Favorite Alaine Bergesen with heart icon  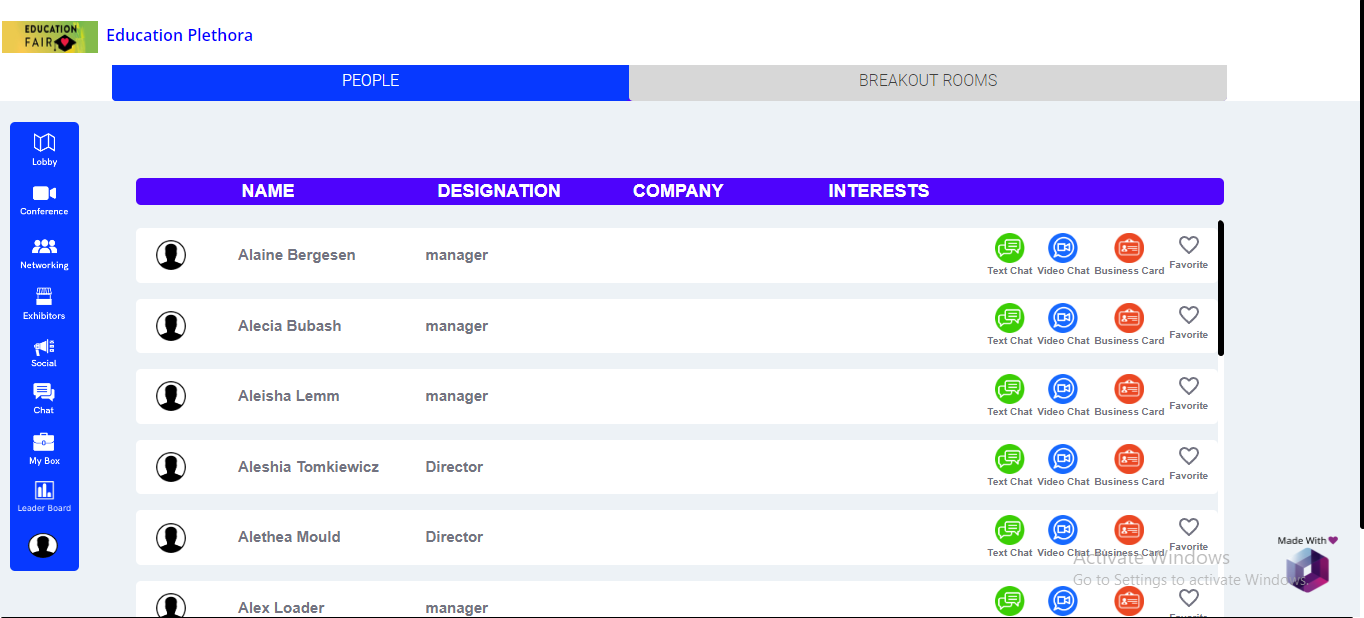[1188, 245]
